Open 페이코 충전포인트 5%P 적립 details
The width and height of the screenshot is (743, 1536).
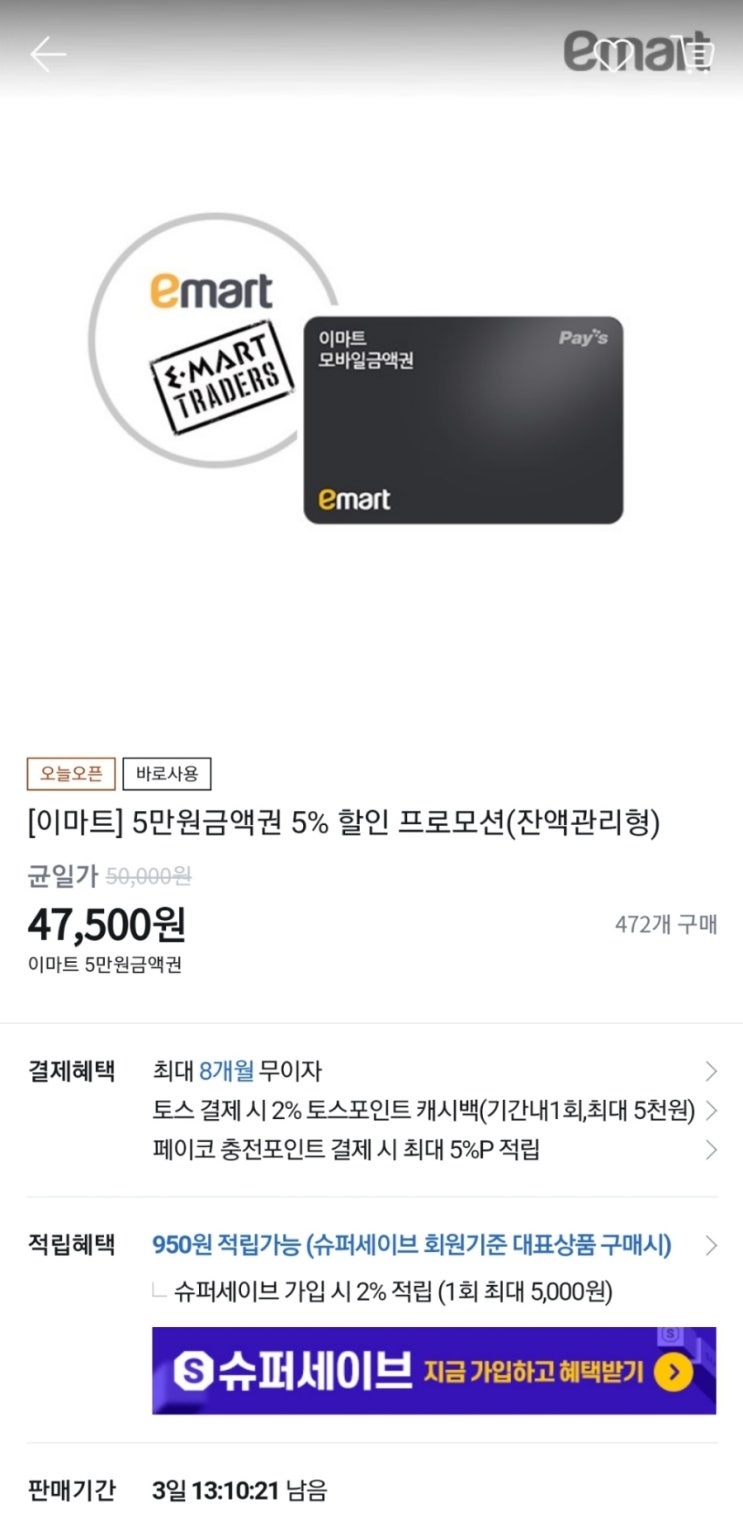pyautogui.click(x=346, y=1150)
